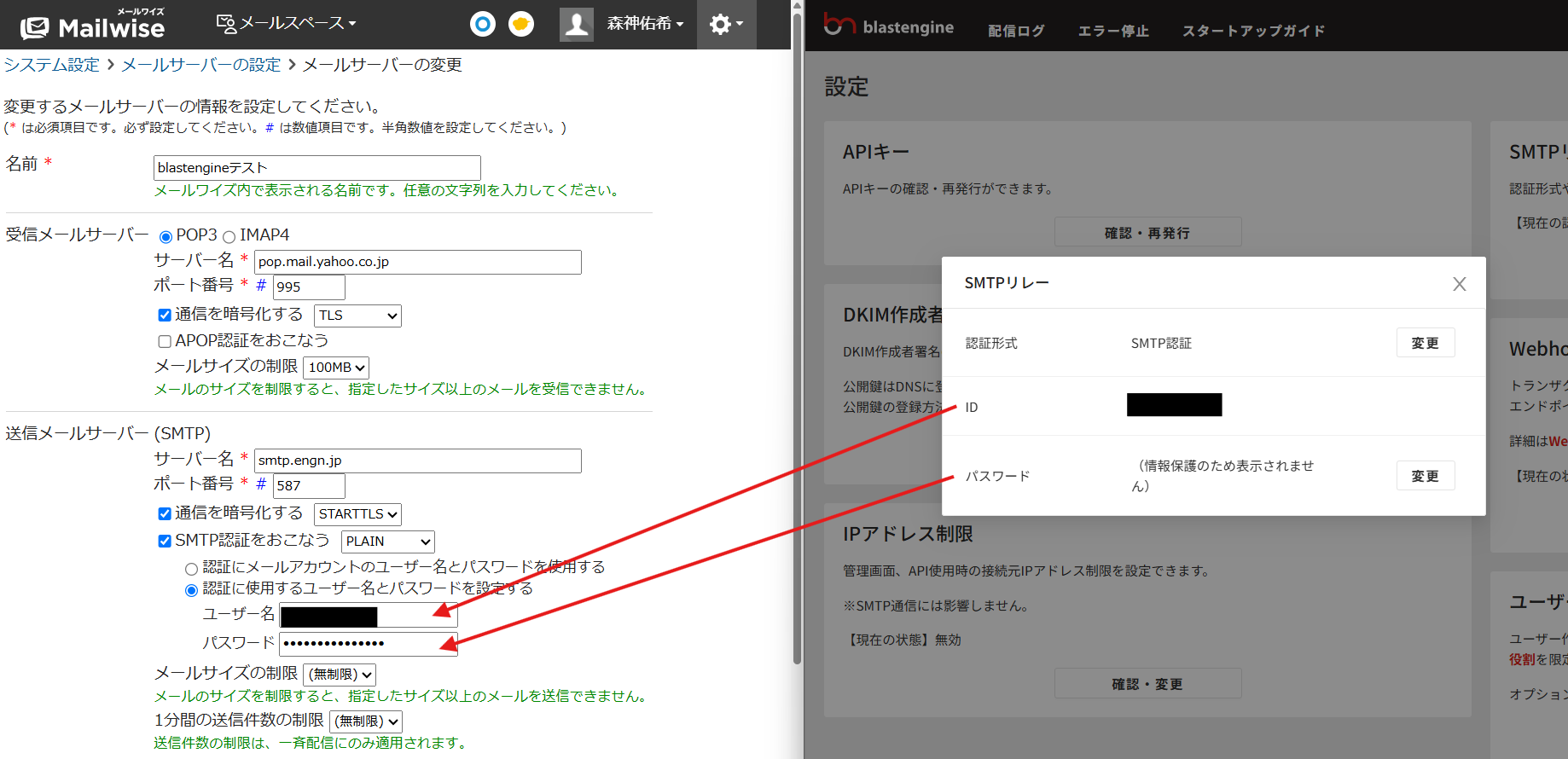1568x759 pixels.
Task: Go to メールサーバーの設定 breadcrumb link
Action: click(x=201, y=65)
